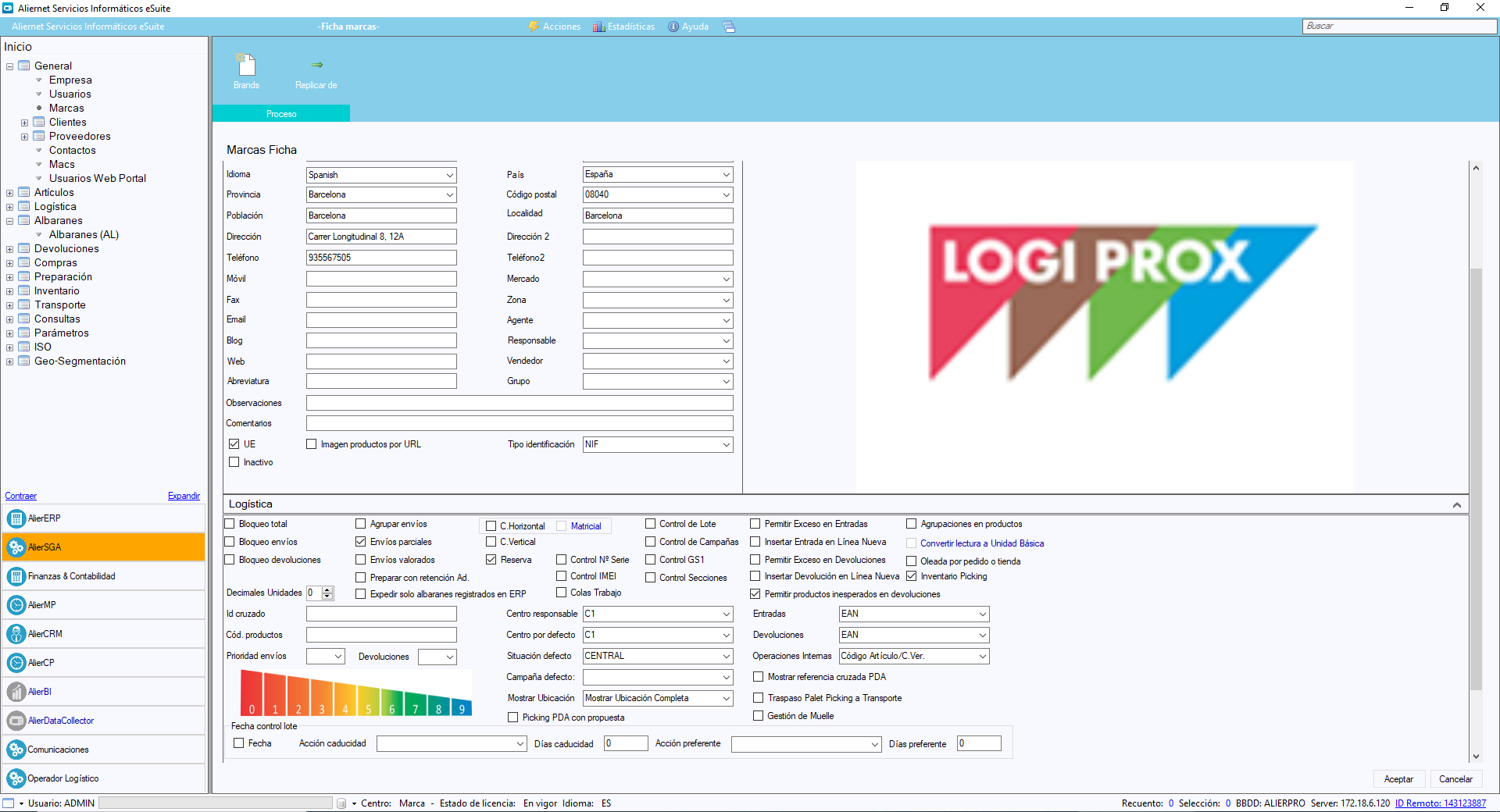Click the Estadísticas chart icon

pos(599,27)
